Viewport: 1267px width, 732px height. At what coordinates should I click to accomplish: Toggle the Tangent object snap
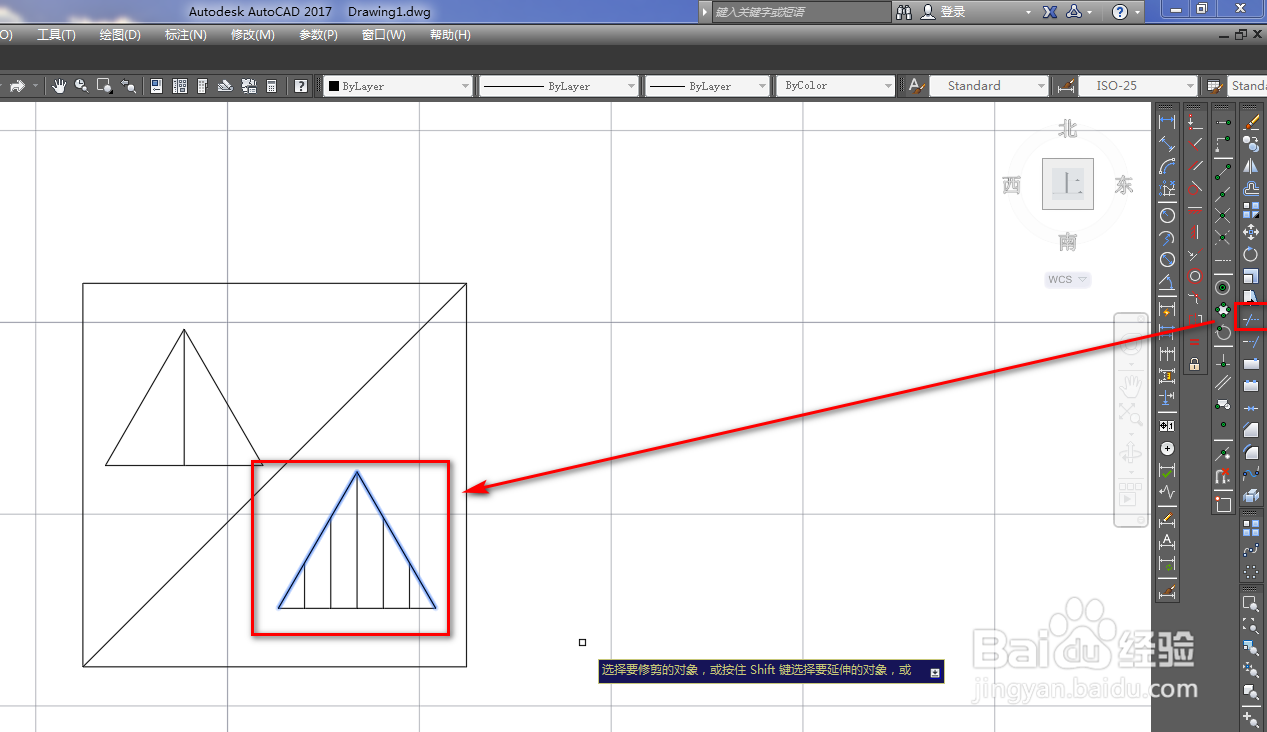(x=1223, y=332)
